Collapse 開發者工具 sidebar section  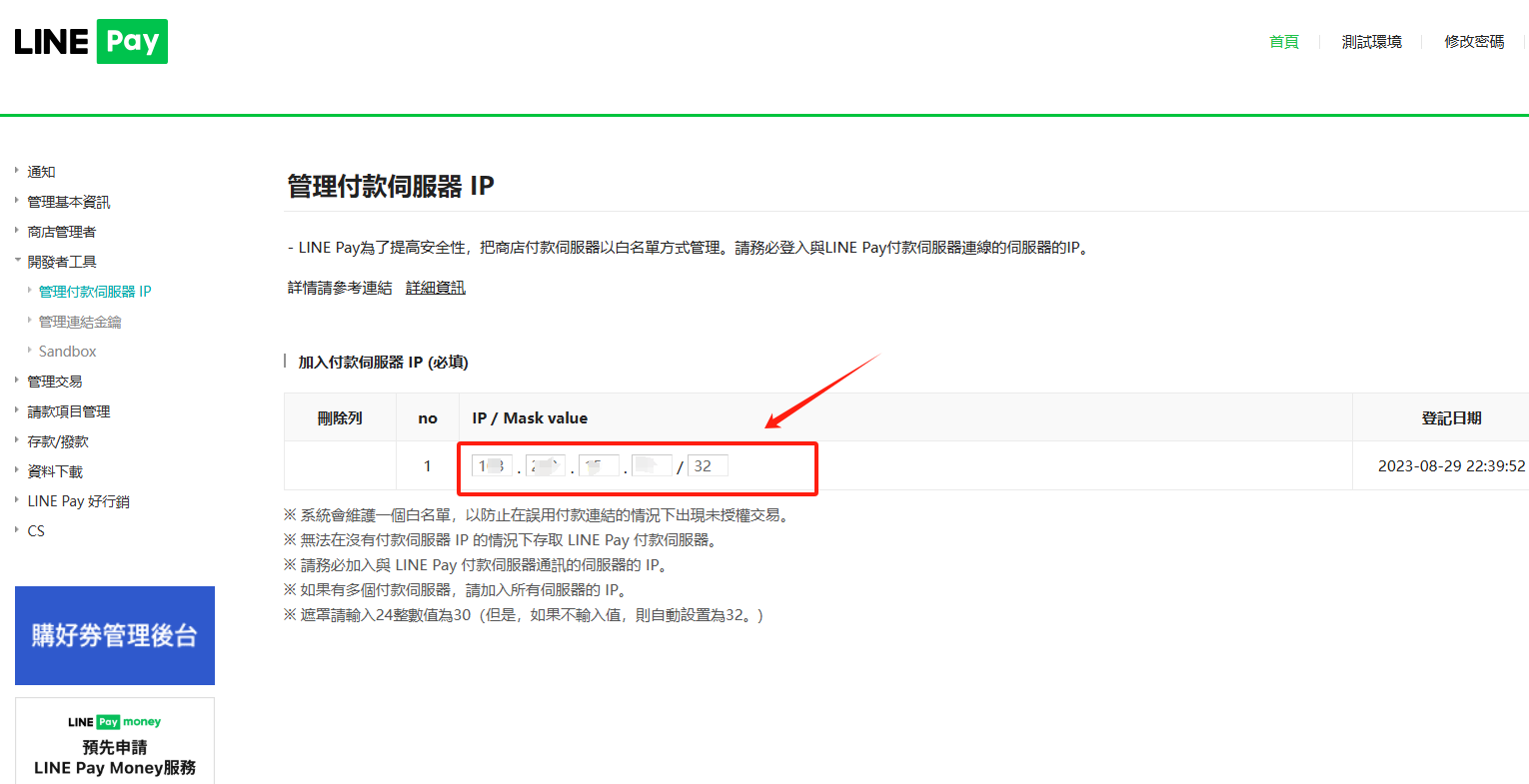point(61,262)
